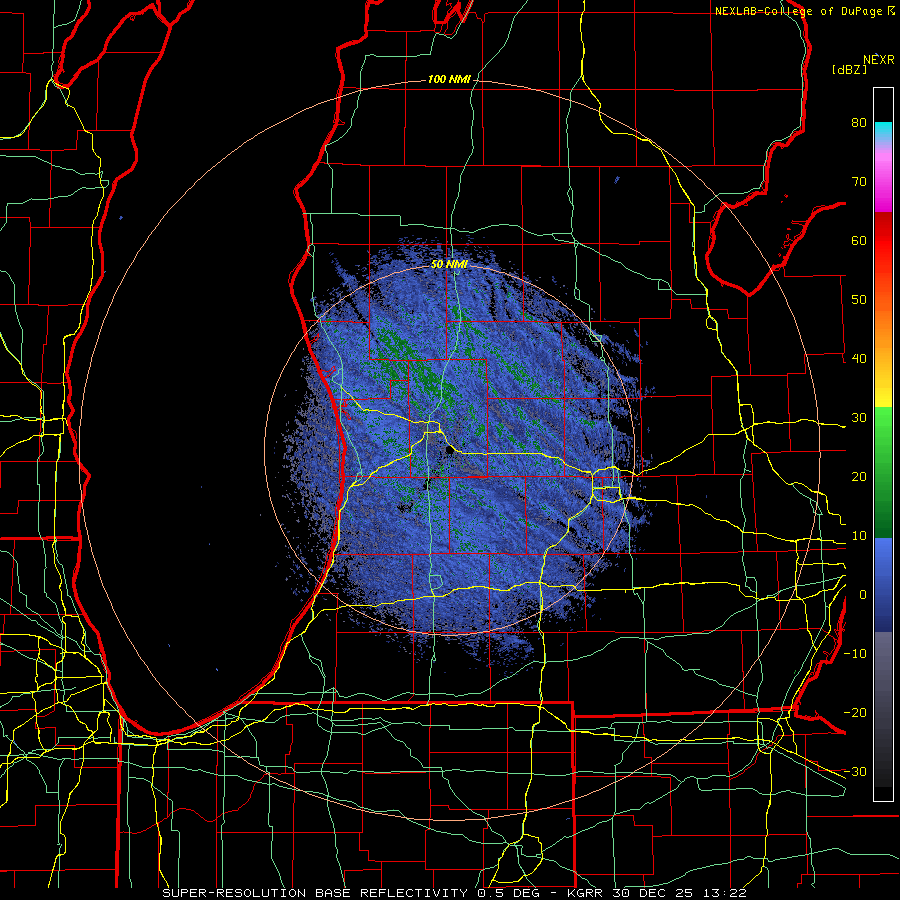Click the NEXR label above the color scale
This screenshot has width=900, height=900.
click(879, 60)
